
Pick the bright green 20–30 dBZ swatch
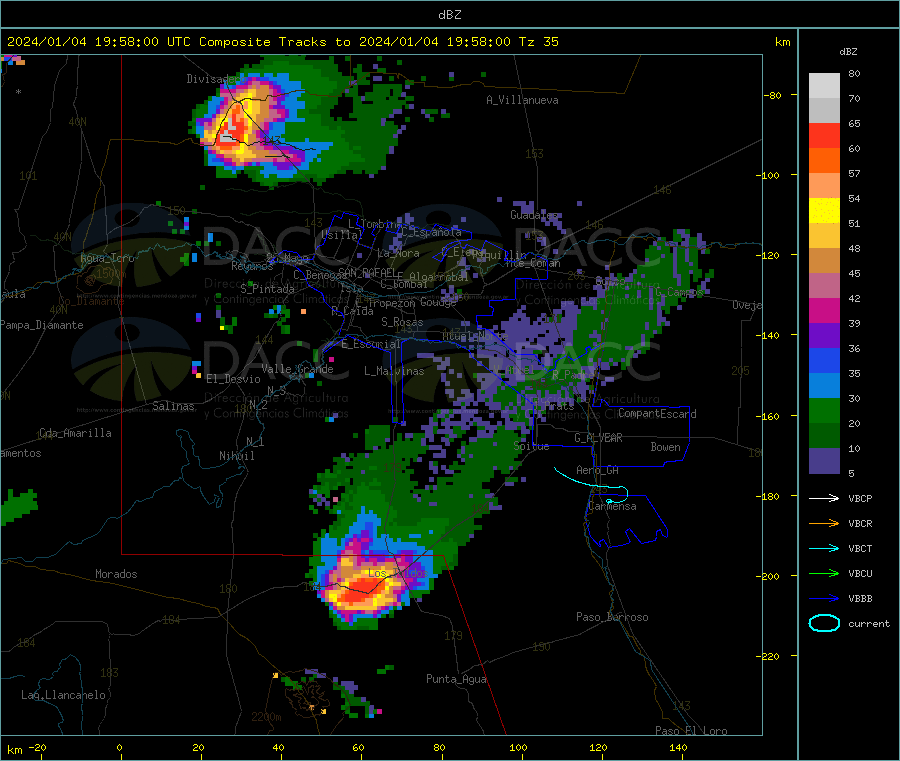tap(824, 410)
